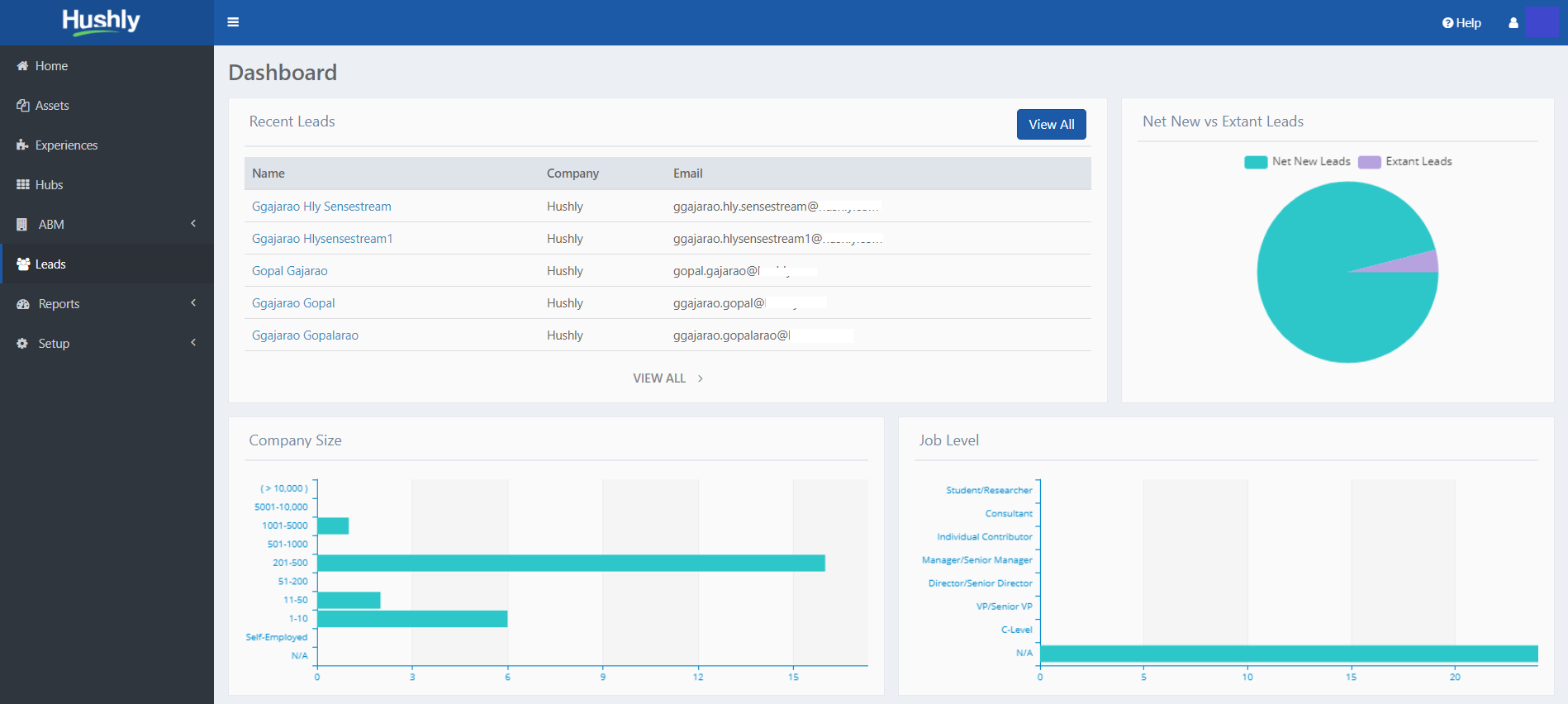This screenshot has height=704, width=1568.
Task: Toggle Net New Leads legend swatch
Action: pyautogui.click(x=1256, y=162)
